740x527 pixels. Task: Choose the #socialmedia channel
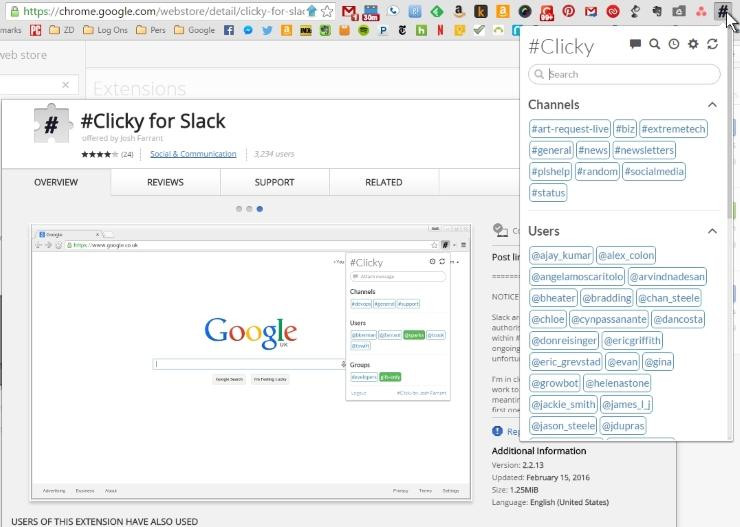point(654,171)
